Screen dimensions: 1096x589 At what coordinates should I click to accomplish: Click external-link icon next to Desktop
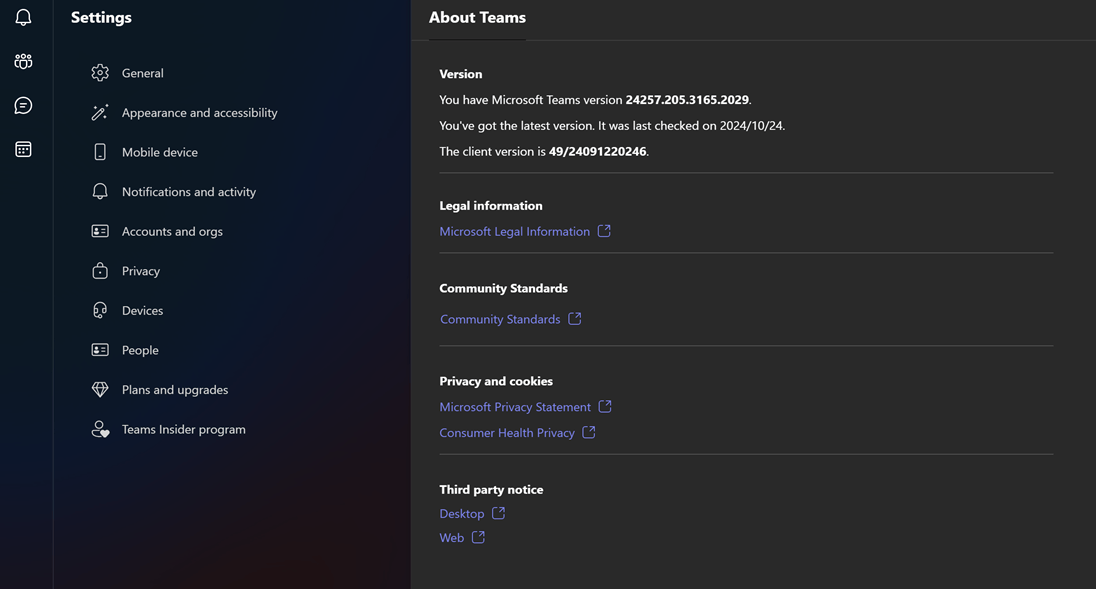[x=498, y=514]
